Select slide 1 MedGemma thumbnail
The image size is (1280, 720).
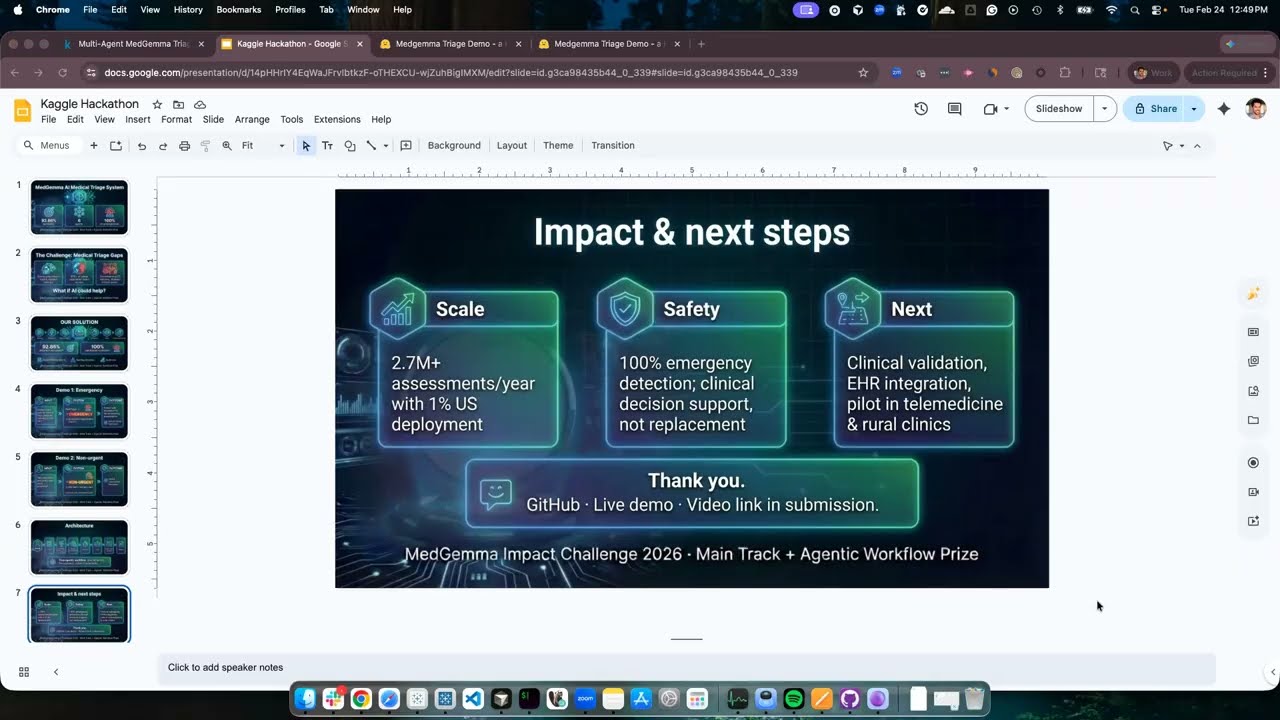point(79,207)
